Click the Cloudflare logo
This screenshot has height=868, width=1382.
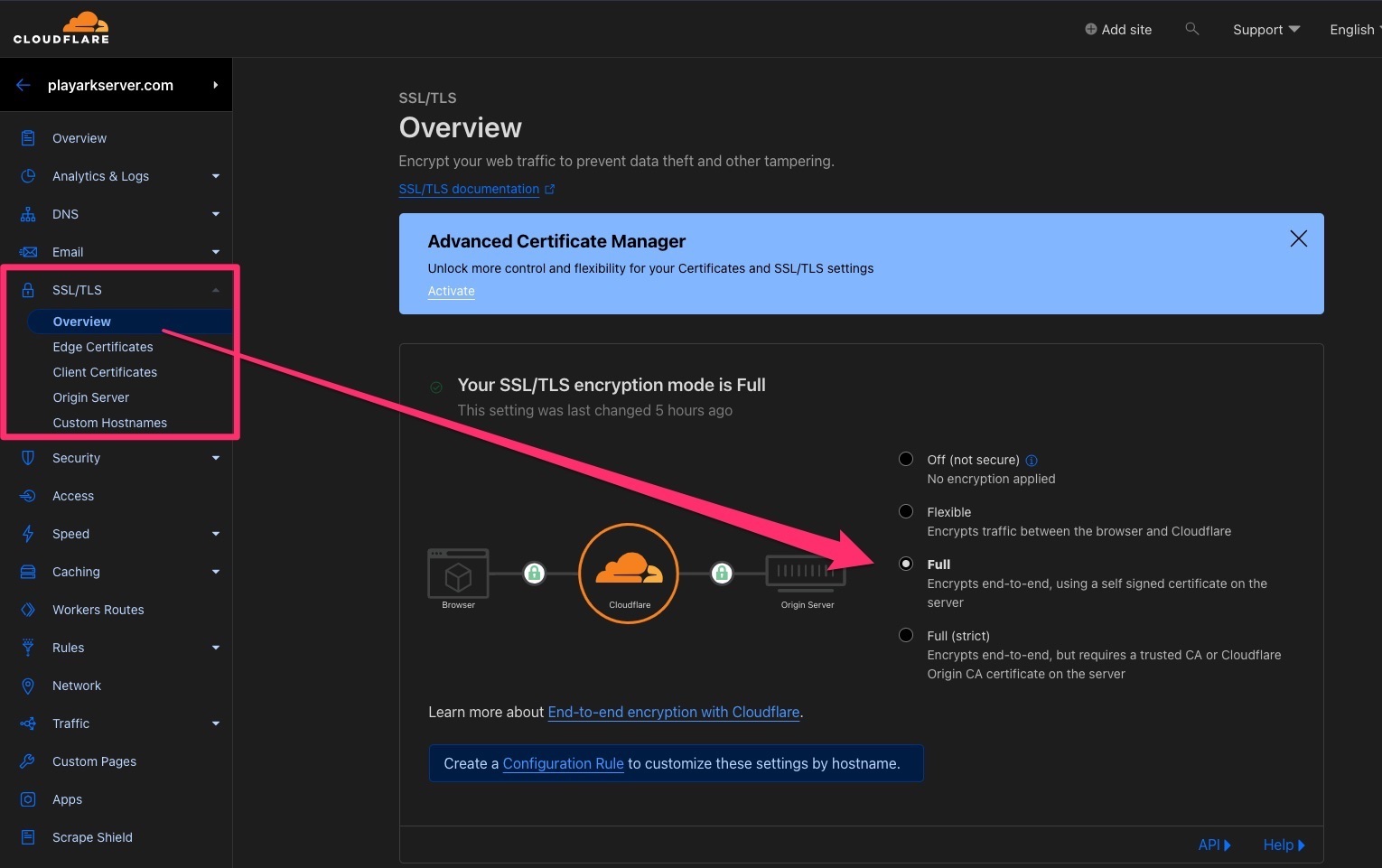(x=61, y=27)
